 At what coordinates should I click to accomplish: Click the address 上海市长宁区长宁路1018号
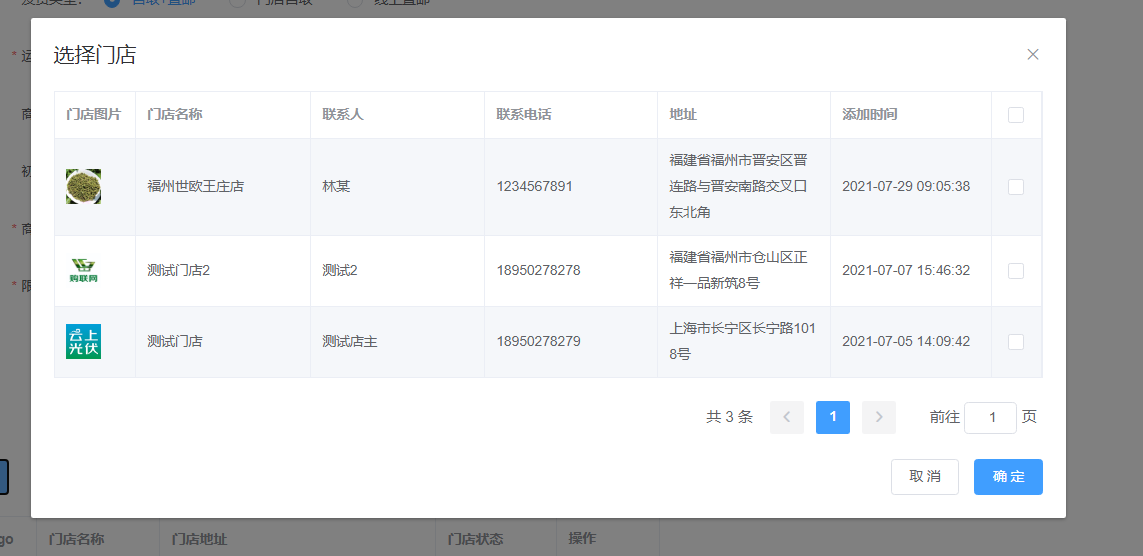743,341
